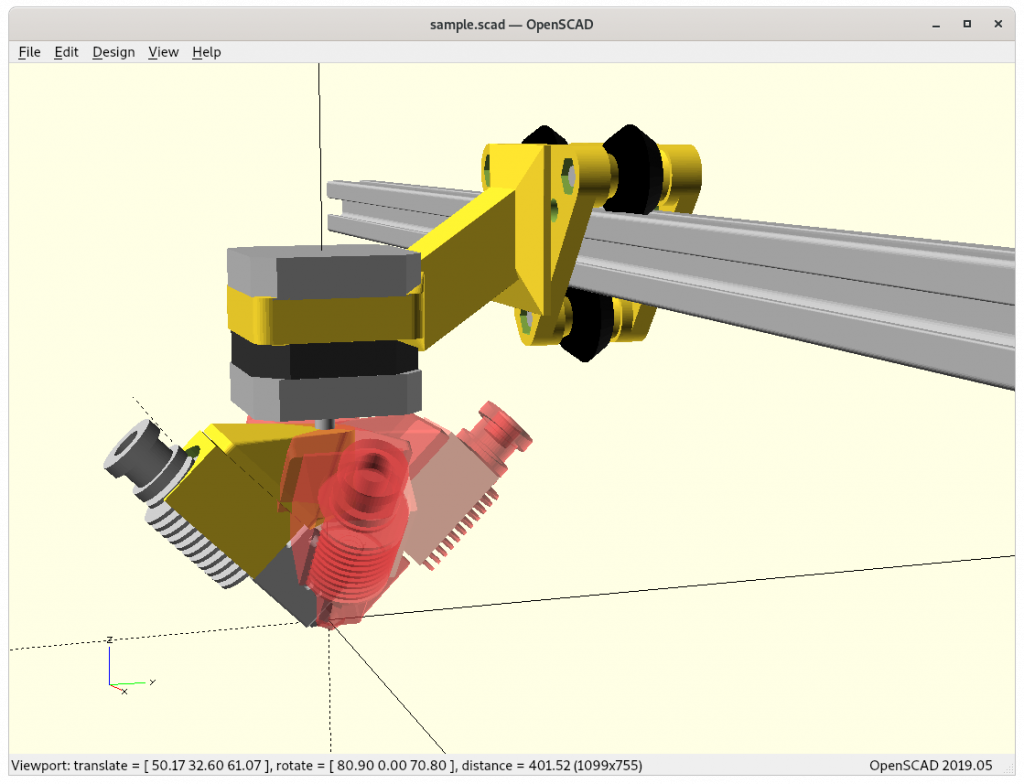Open the File menu
Viewport: 1024px width, 784px height.
(29, 52)
